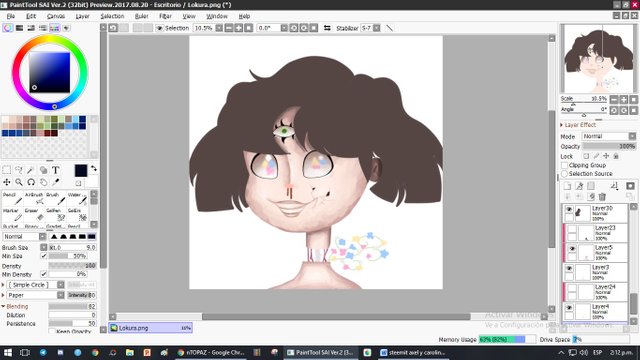Show the RGB slider panel
This screenshot has height=360, width=640.
point(19,28)
